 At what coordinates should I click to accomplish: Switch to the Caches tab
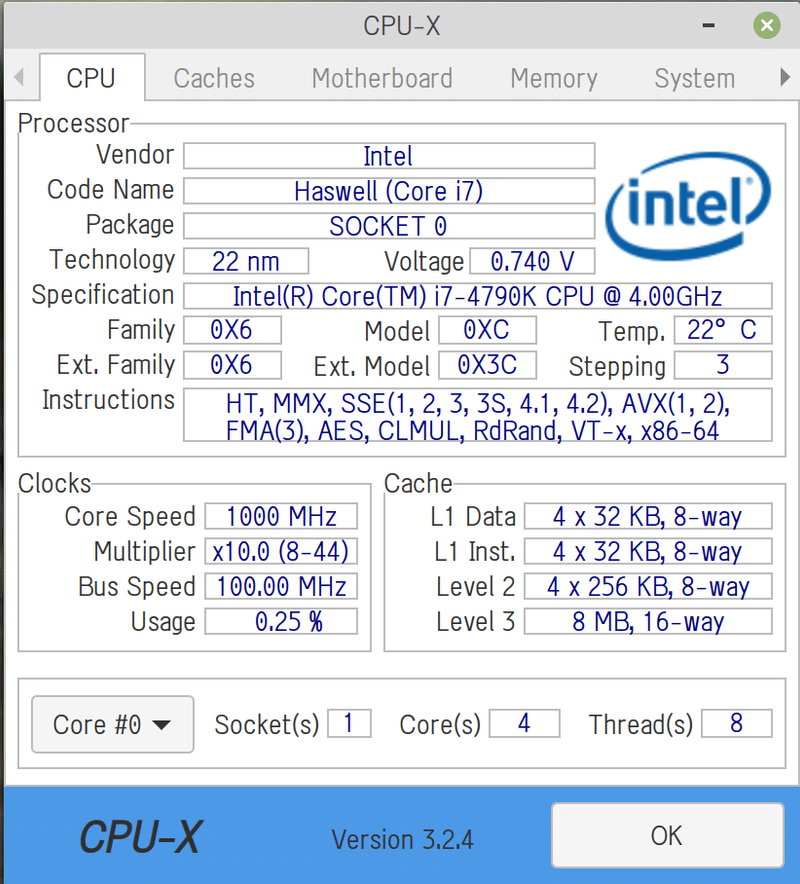(x=214, y=78)
